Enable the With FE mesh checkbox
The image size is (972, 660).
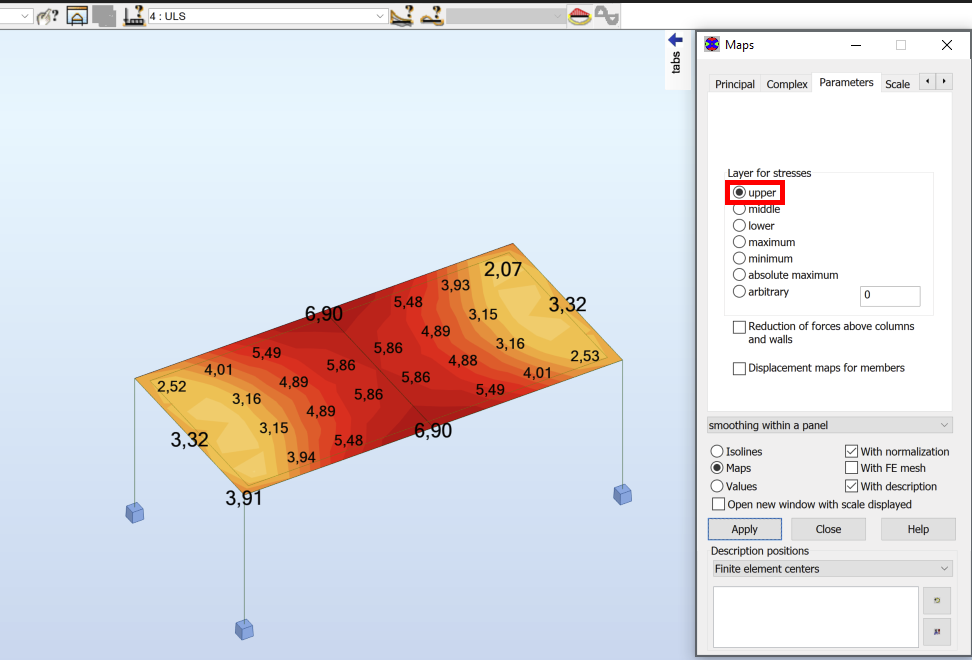point(852,467)
